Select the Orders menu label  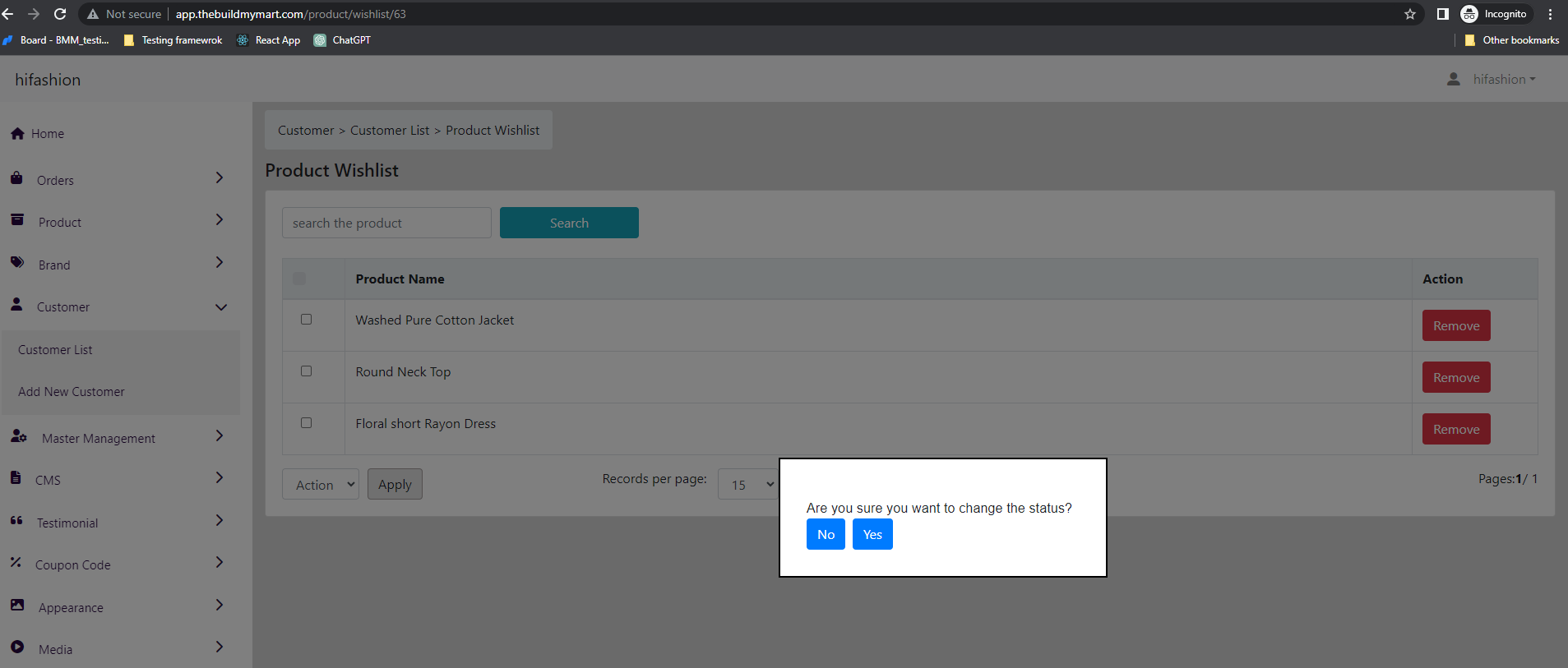[55, 181]
